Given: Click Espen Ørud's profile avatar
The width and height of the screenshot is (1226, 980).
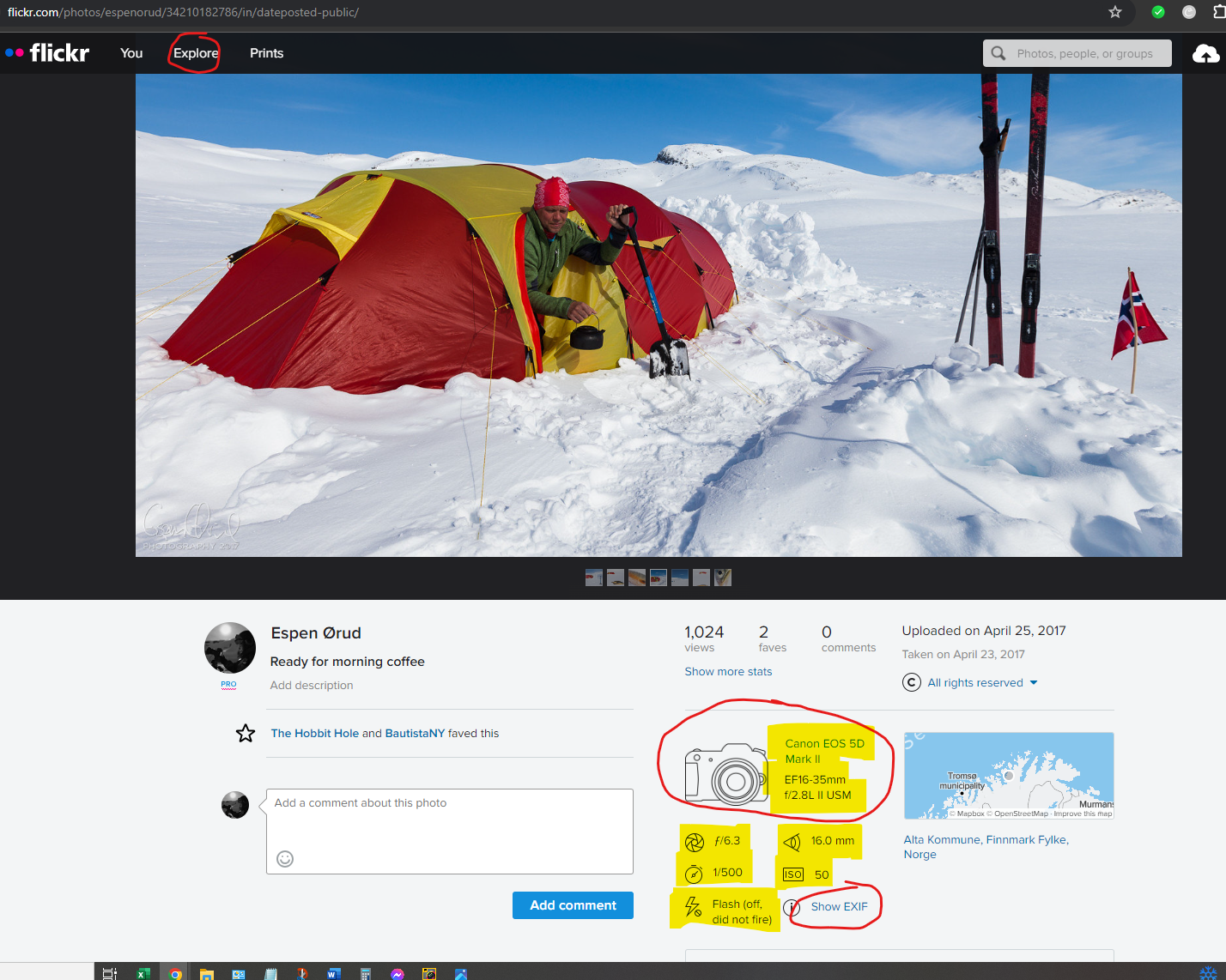Looking at the screenshot, I should click(x=230, y=648).
